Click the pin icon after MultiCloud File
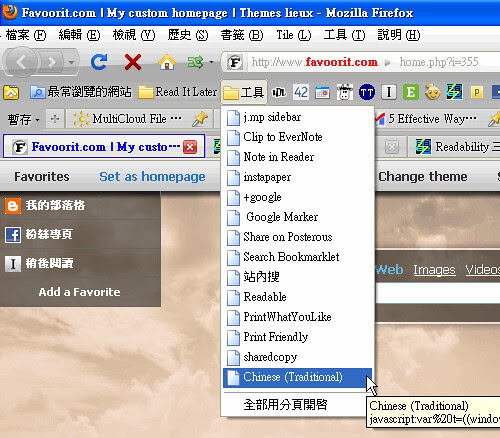 [200, 119]
